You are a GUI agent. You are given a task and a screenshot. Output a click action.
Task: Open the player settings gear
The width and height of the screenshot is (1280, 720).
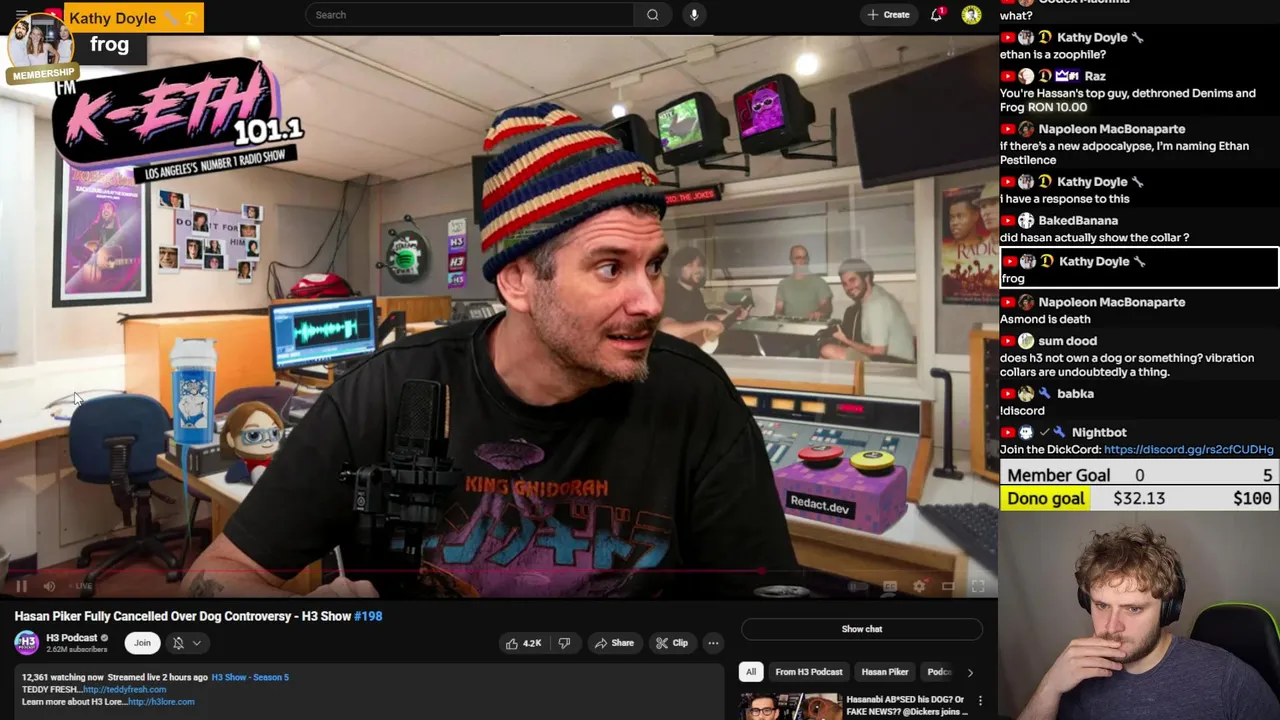tap(919, 586)
